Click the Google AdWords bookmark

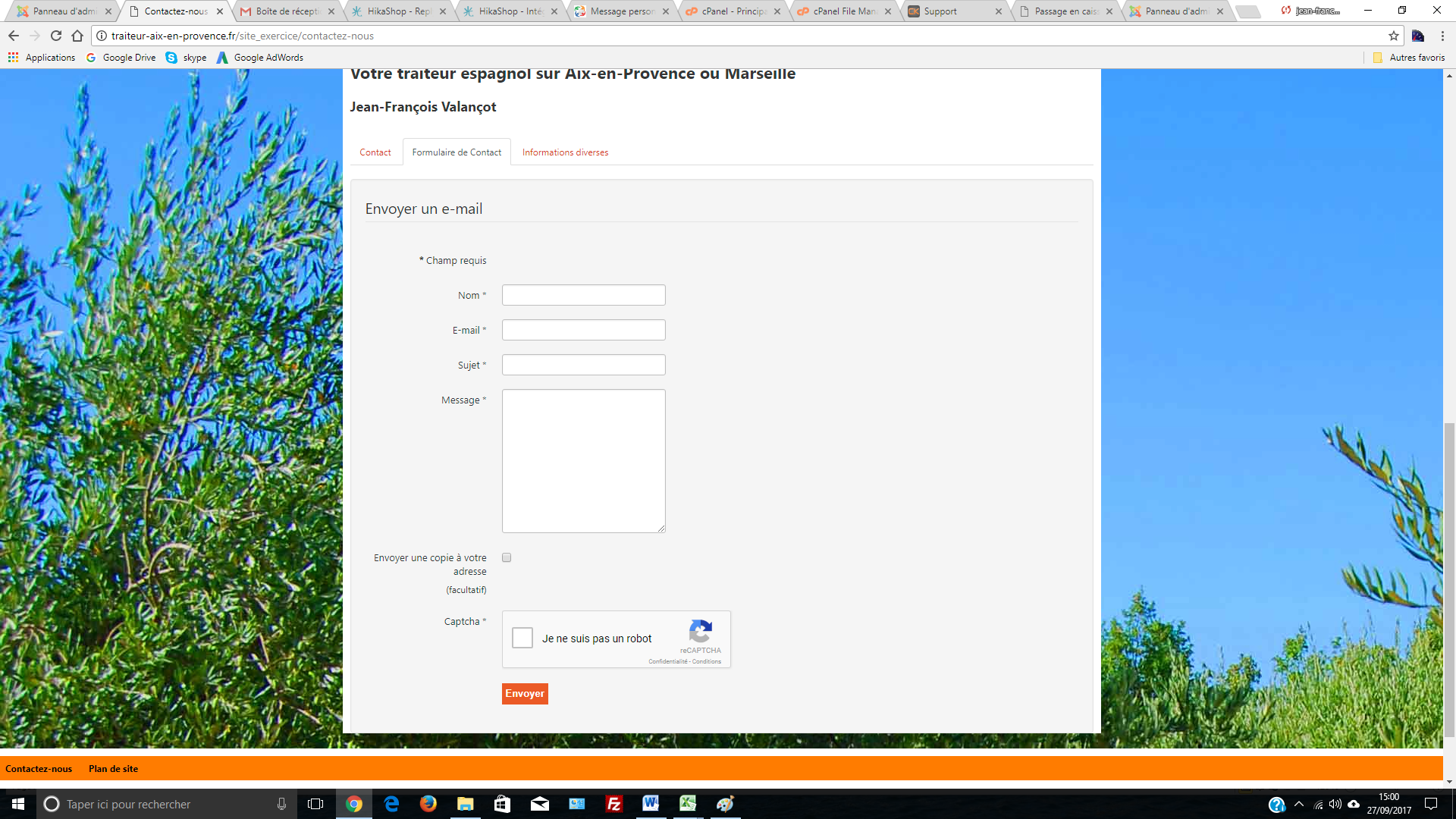[x=260, y=58]
